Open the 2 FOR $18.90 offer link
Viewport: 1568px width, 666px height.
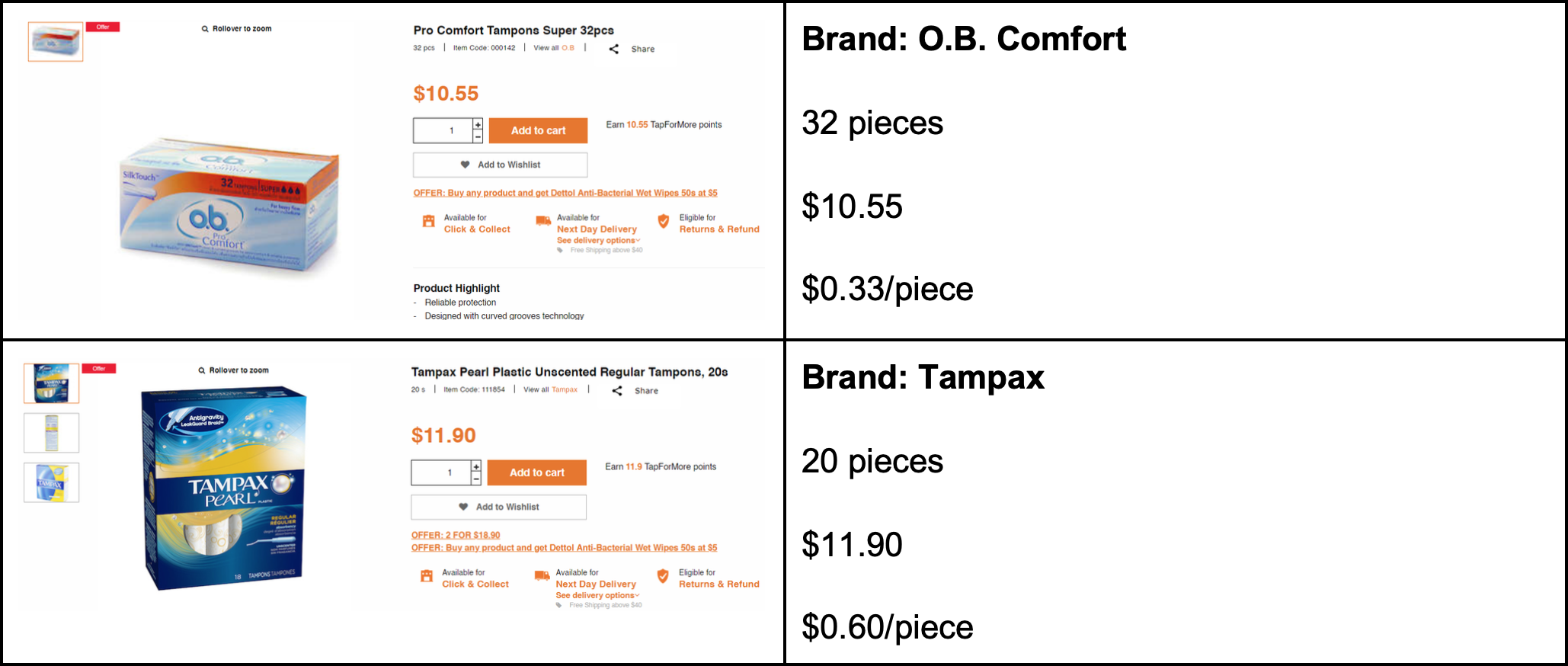456,535
